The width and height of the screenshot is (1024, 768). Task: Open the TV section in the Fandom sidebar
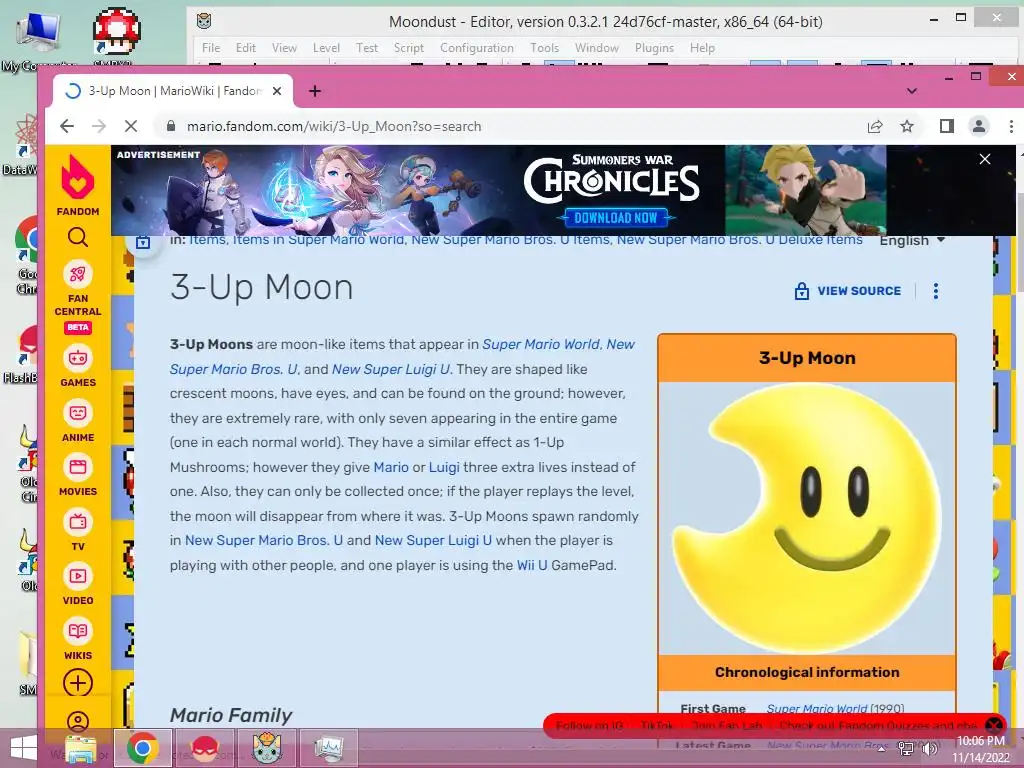click(x=78, y=530)
